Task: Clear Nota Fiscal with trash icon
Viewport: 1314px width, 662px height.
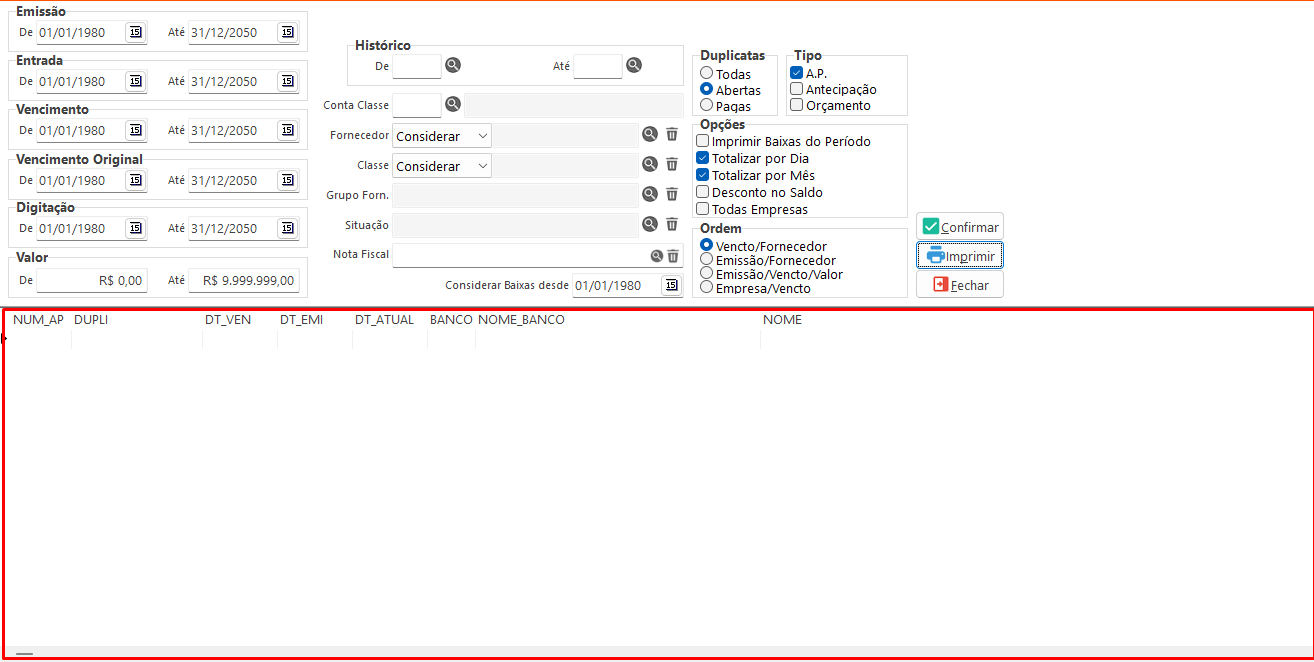Action: [673, 256]
